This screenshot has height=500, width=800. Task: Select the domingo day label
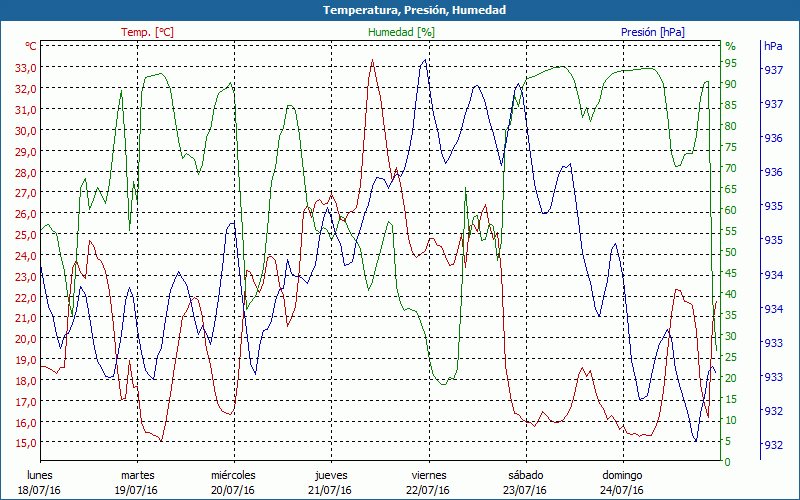point(622,475)
